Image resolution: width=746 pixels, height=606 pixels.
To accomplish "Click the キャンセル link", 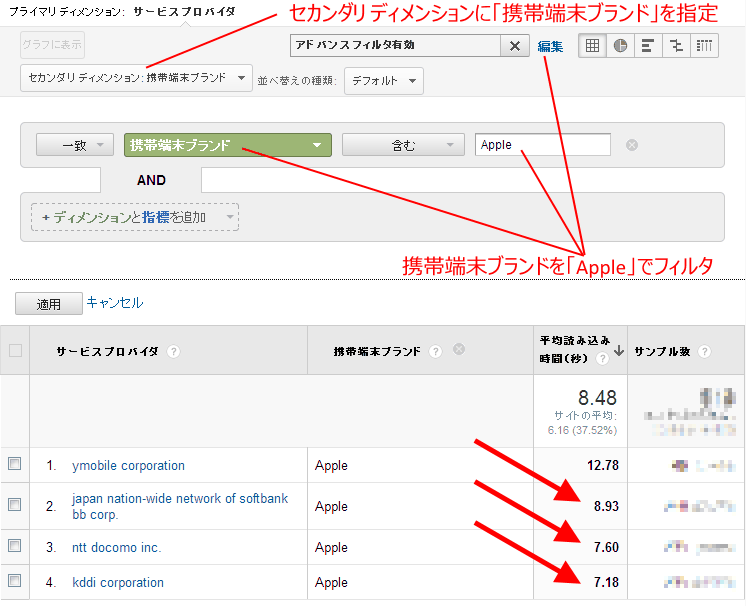I will click(115, 302).
